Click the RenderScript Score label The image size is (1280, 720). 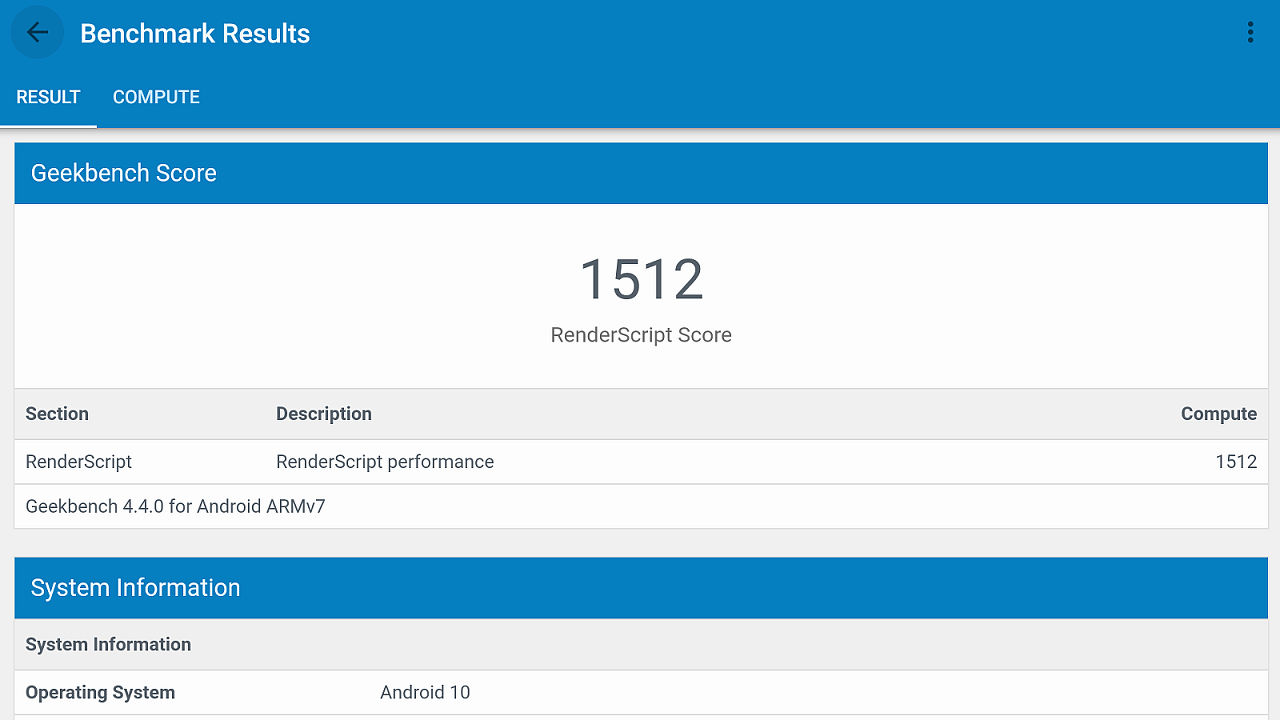[x=641, y=335]
